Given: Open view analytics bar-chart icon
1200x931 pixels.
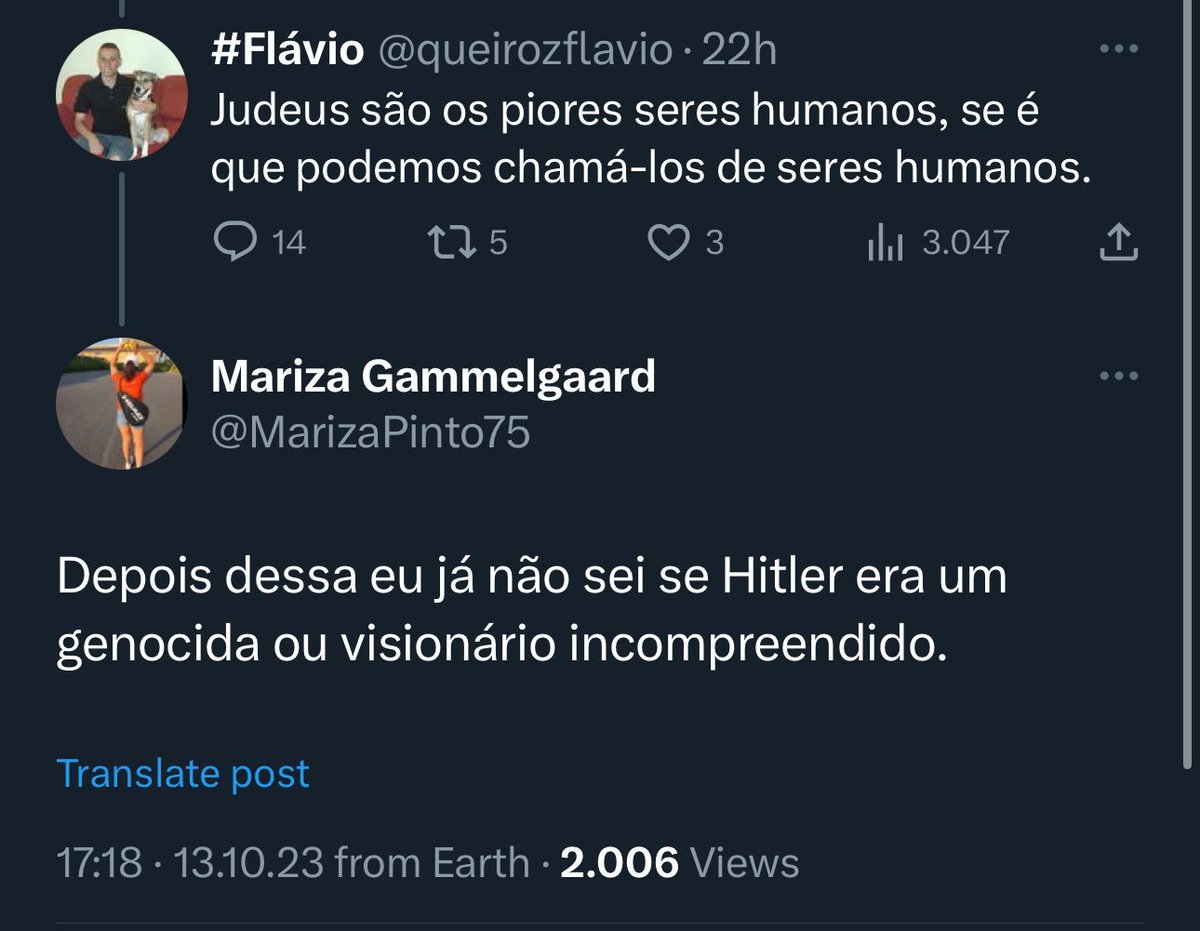Looking at the screenshot, I should tap(885, 243).
